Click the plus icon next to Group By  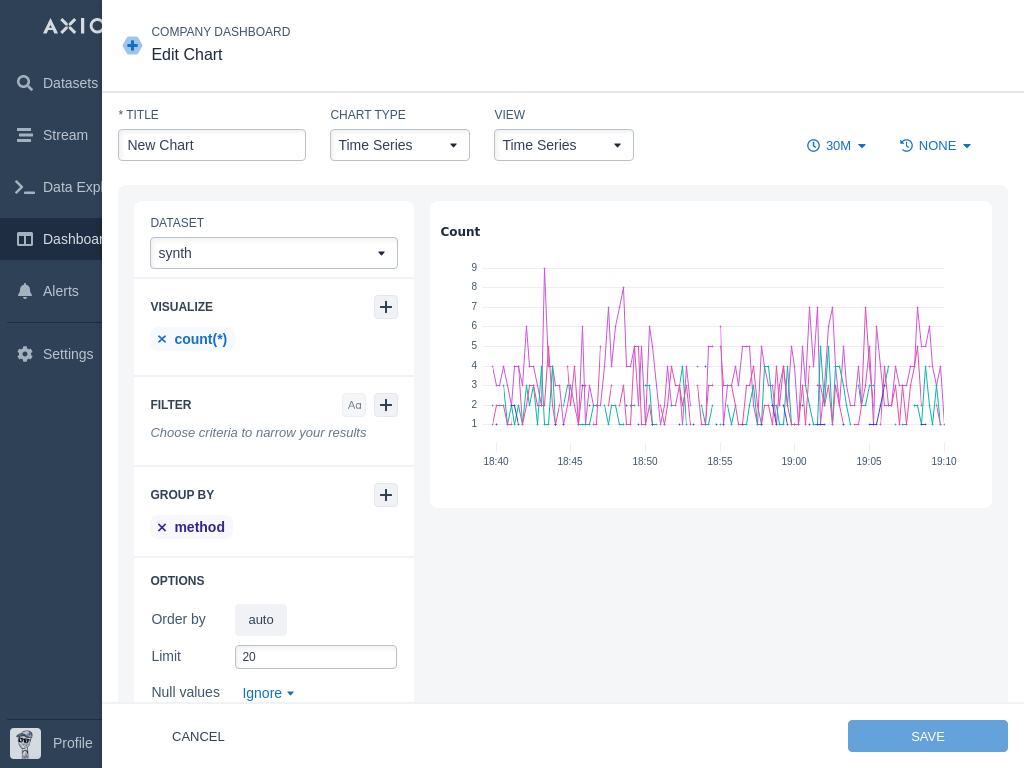tap(386, 495)
